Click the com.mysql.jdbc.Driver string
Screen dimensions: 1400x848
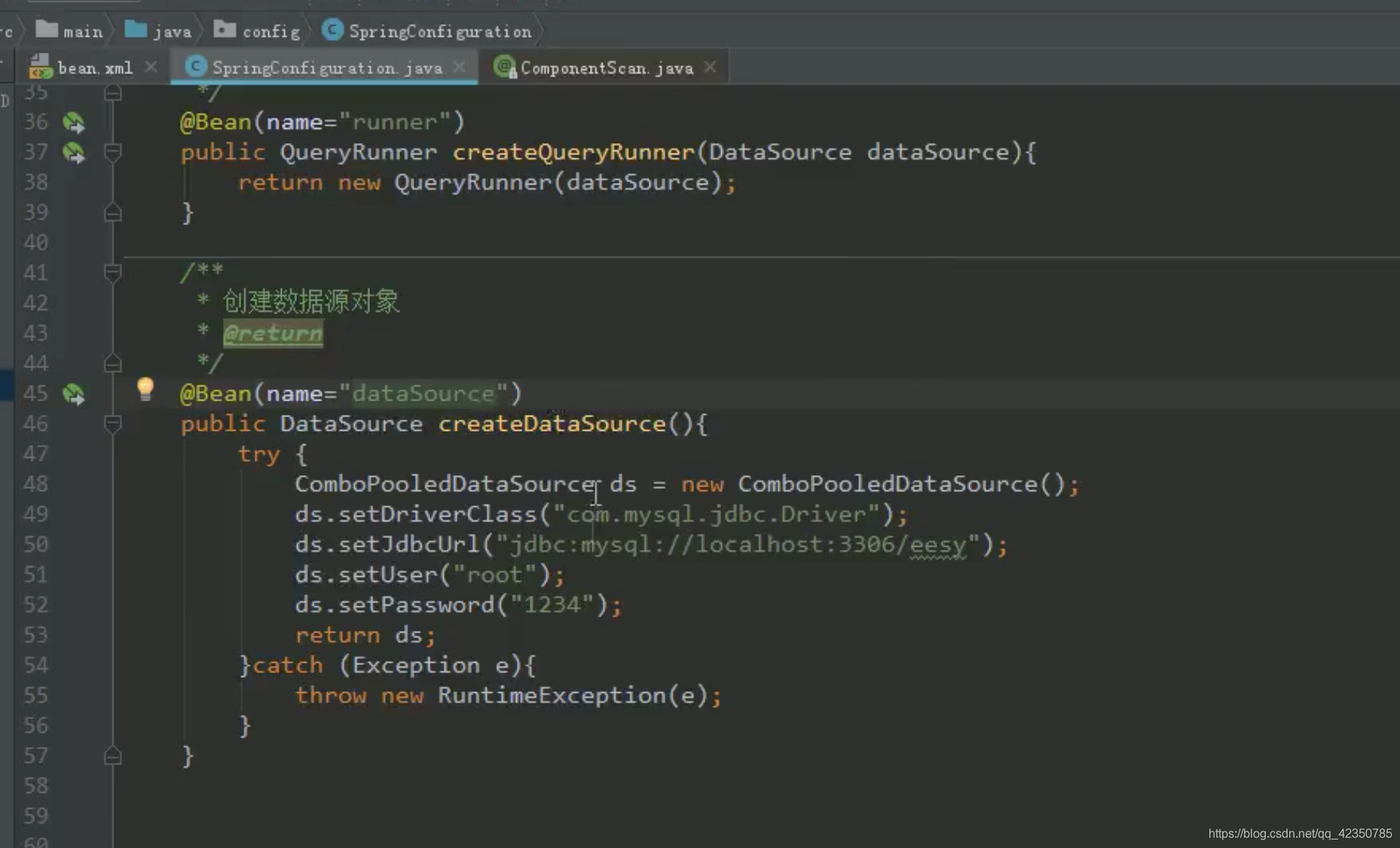coord(717,514)
